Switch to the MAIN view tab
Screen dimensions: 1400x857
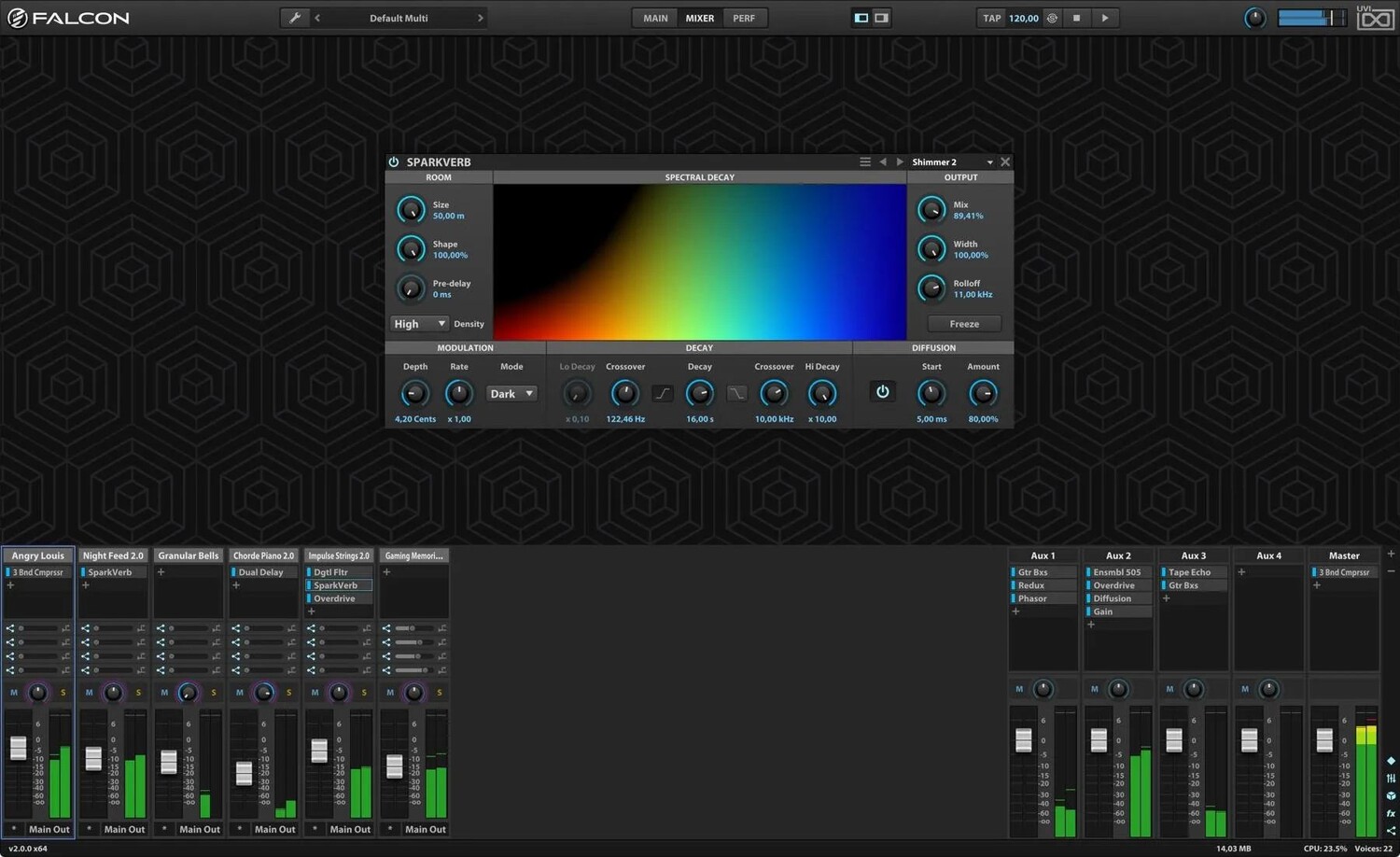[655, 18]
